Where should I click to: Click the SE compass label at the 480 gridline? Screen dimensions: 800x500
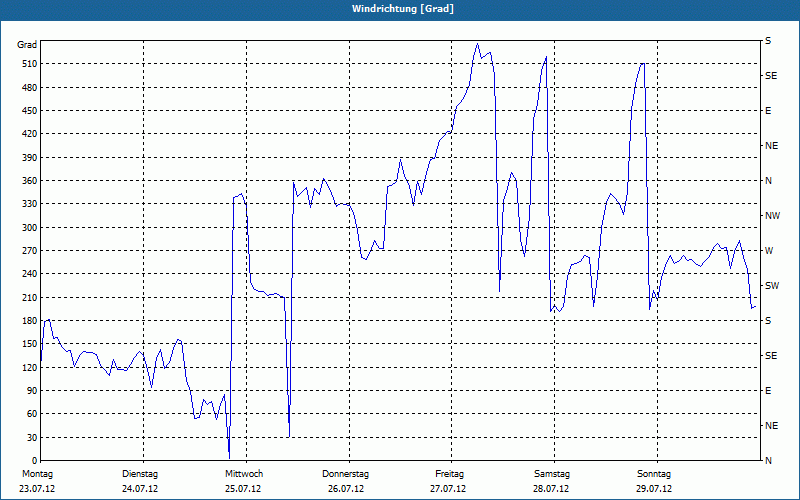pyautogui.click(x=771, y=76)
